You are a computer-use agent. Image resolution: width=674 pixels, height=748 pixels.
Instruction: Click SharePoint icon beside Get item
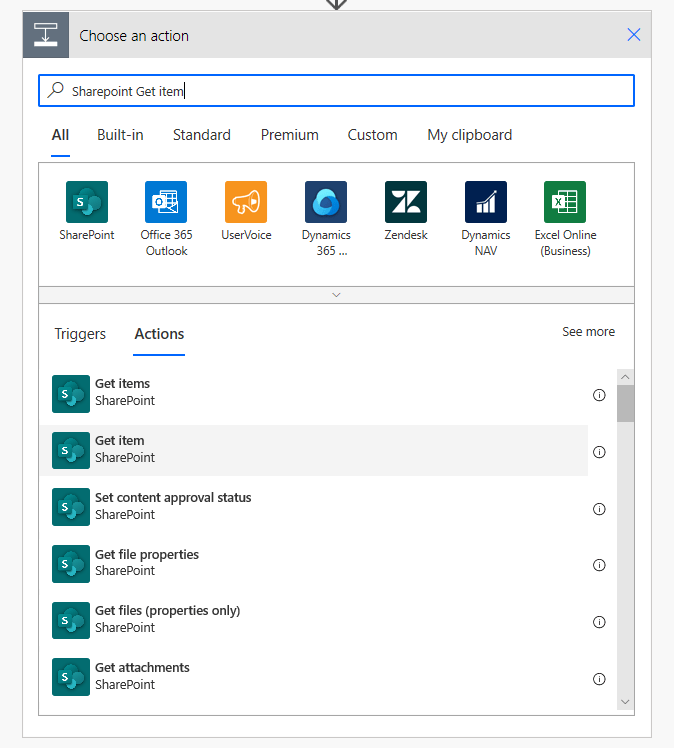[x=71, y=451]
